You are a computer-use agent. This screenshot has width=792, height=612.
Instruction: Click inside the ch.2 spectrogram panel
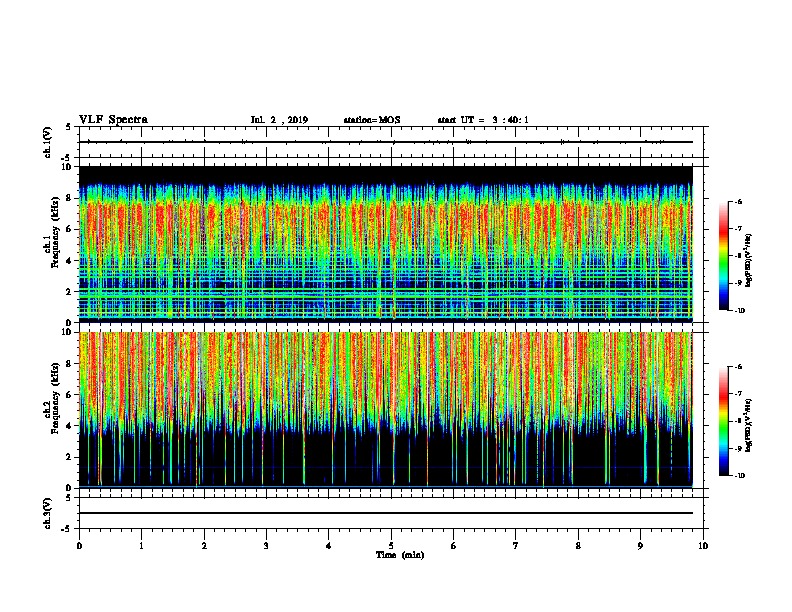(386, 410)
